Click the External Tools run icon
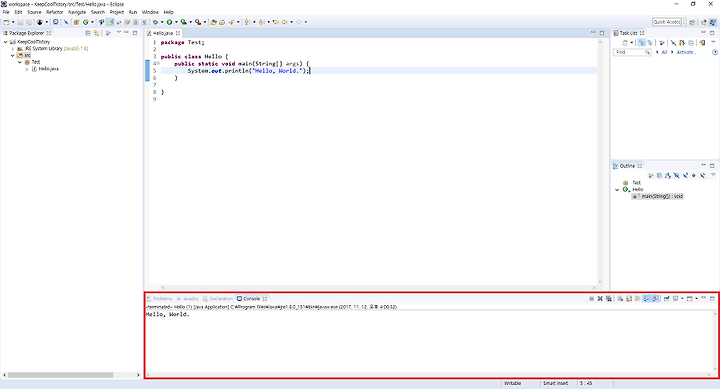 [197, 22]
